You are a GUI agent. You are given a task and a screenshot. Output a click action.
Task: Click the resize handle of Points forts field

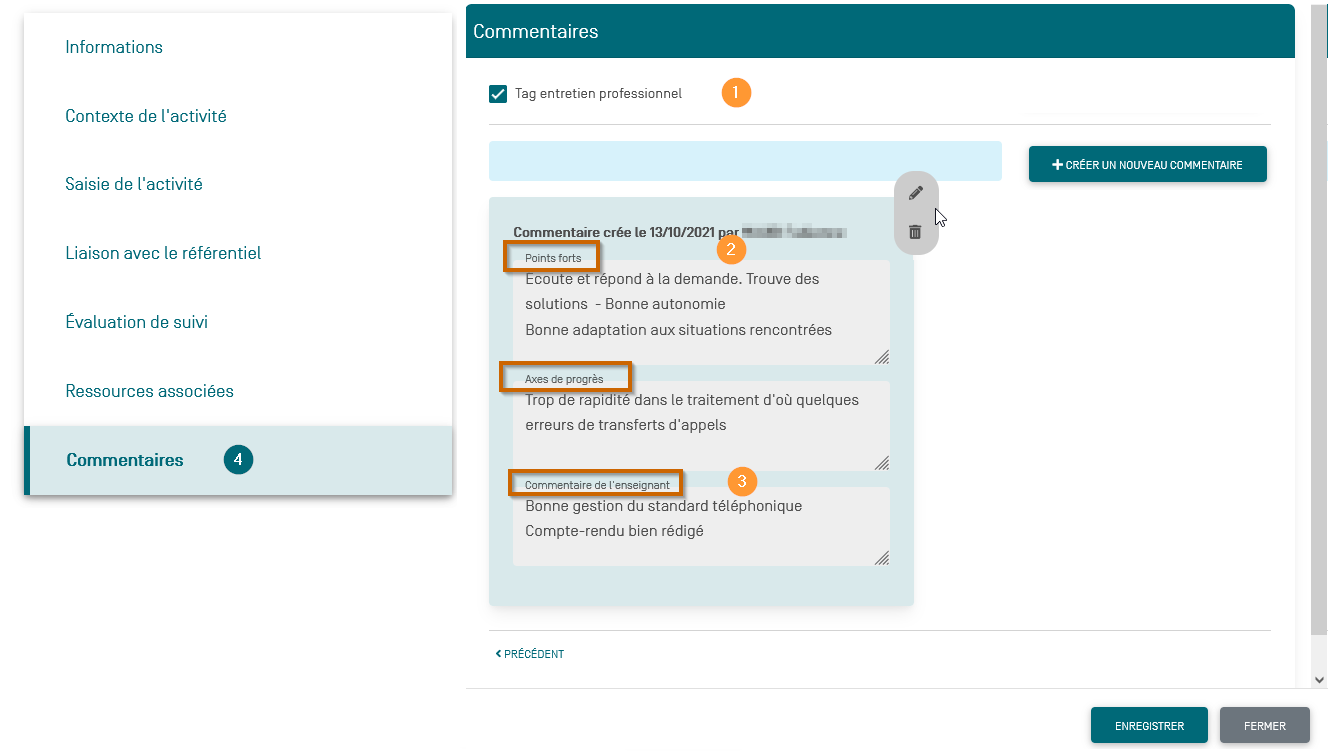[x=881, y=357]
